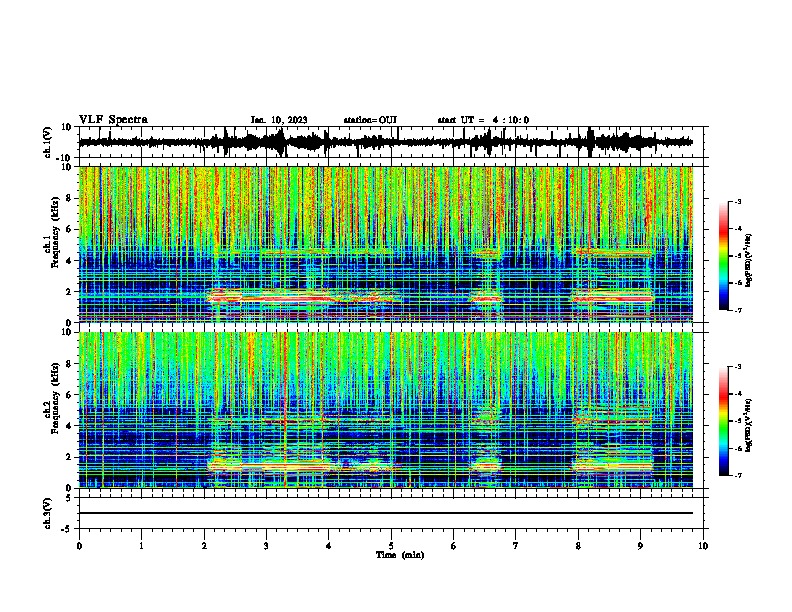Click the "ch.3(V)" axis label
This screenshot has height=612, width=792.
tap(48, 514)
